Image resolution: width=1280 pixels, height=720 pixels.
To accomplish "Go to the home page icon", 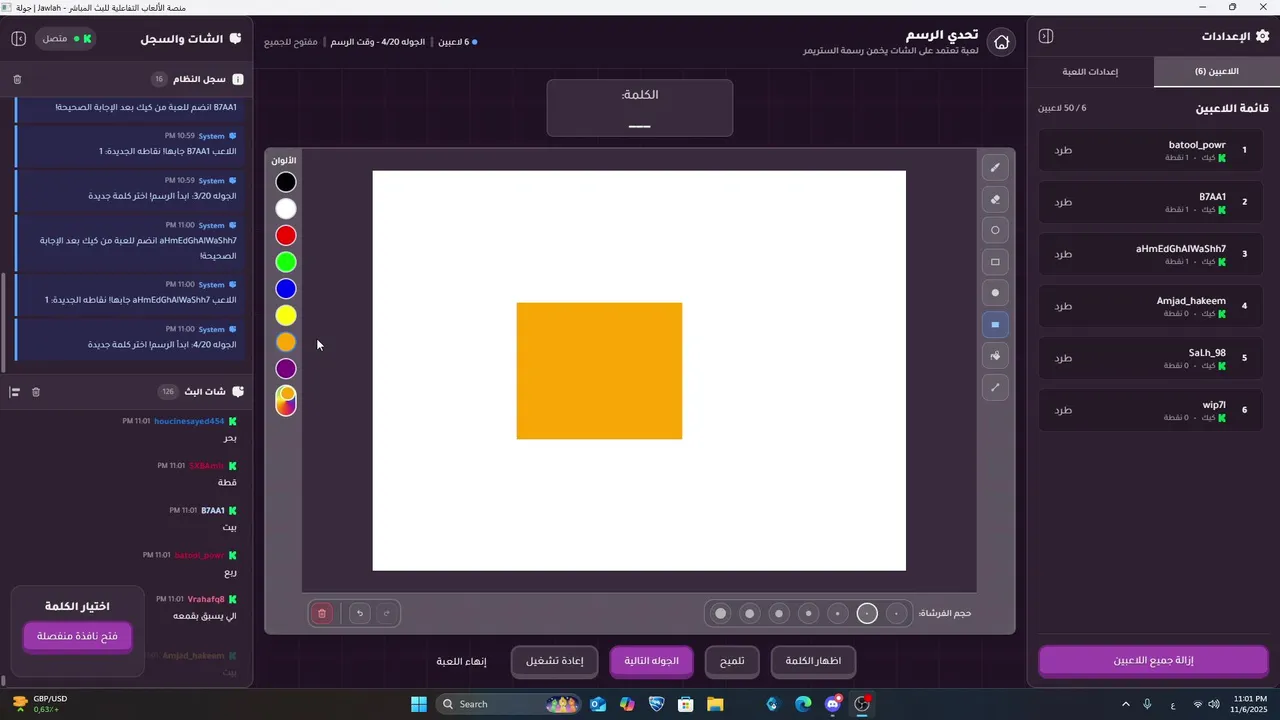I will point(1002,42).
